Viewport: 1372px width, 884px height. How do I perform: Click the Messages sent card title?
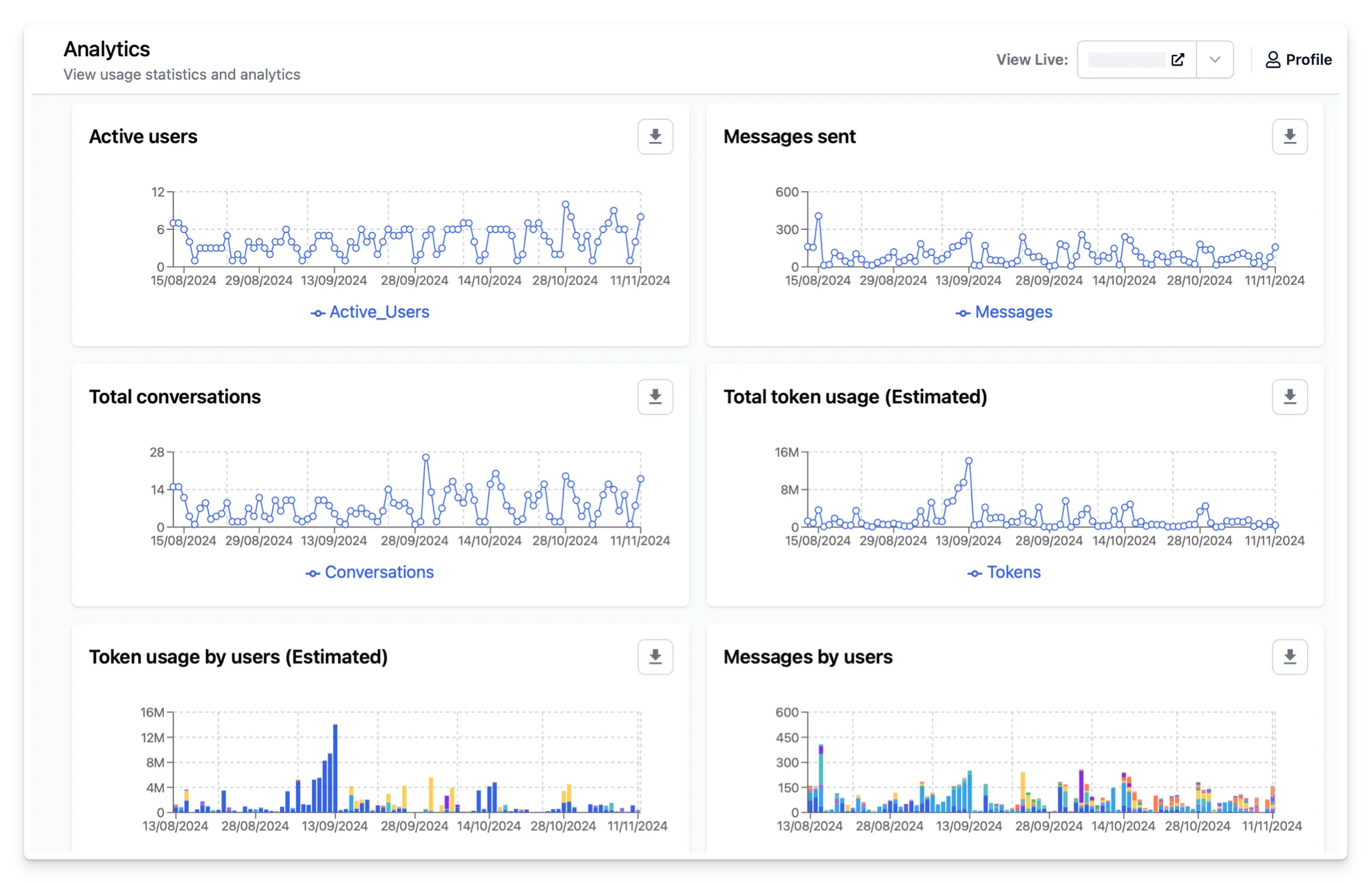click(789, 137)
